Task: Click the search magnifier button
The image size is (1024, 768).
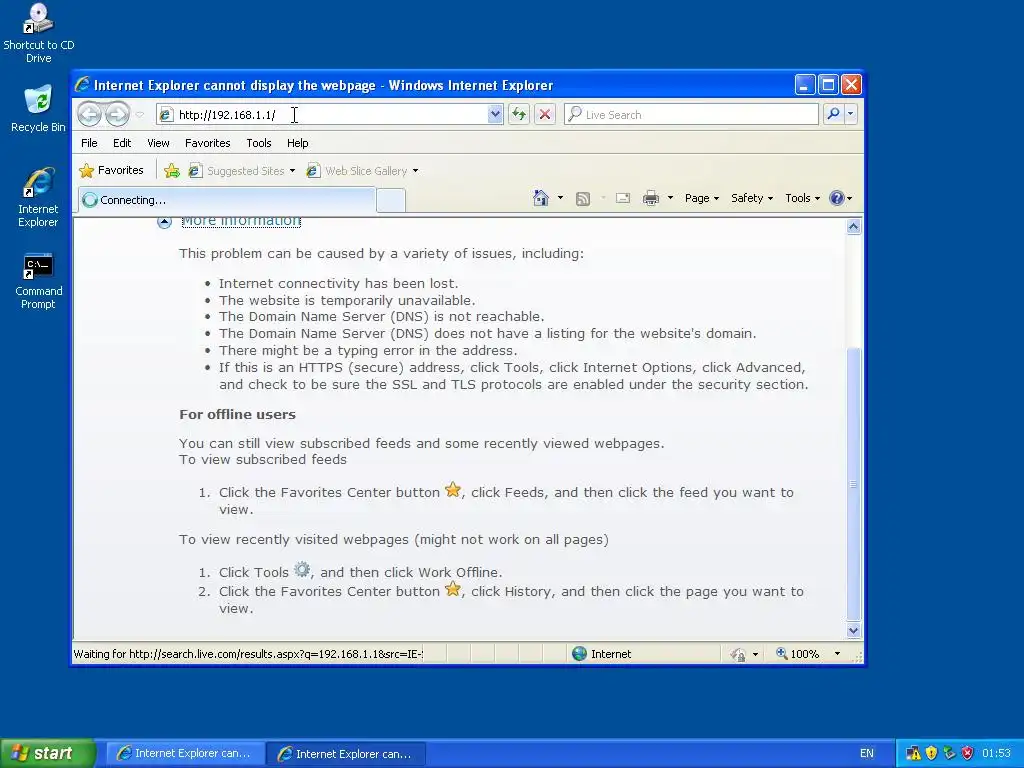Action: (x=833, y=114)
